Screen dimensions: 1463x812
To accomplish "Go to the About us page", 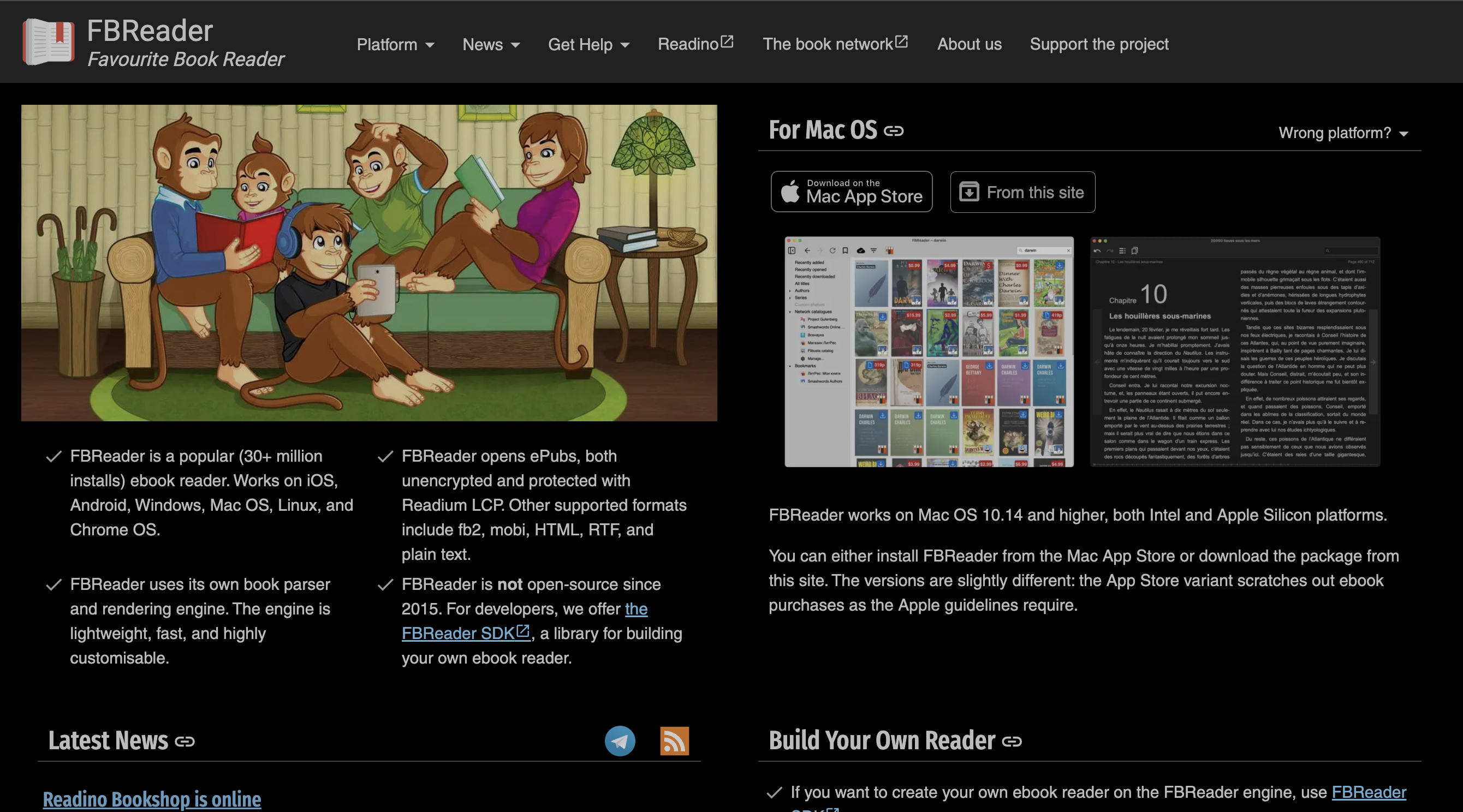I will pyautogui.click(x=969, y=44).
